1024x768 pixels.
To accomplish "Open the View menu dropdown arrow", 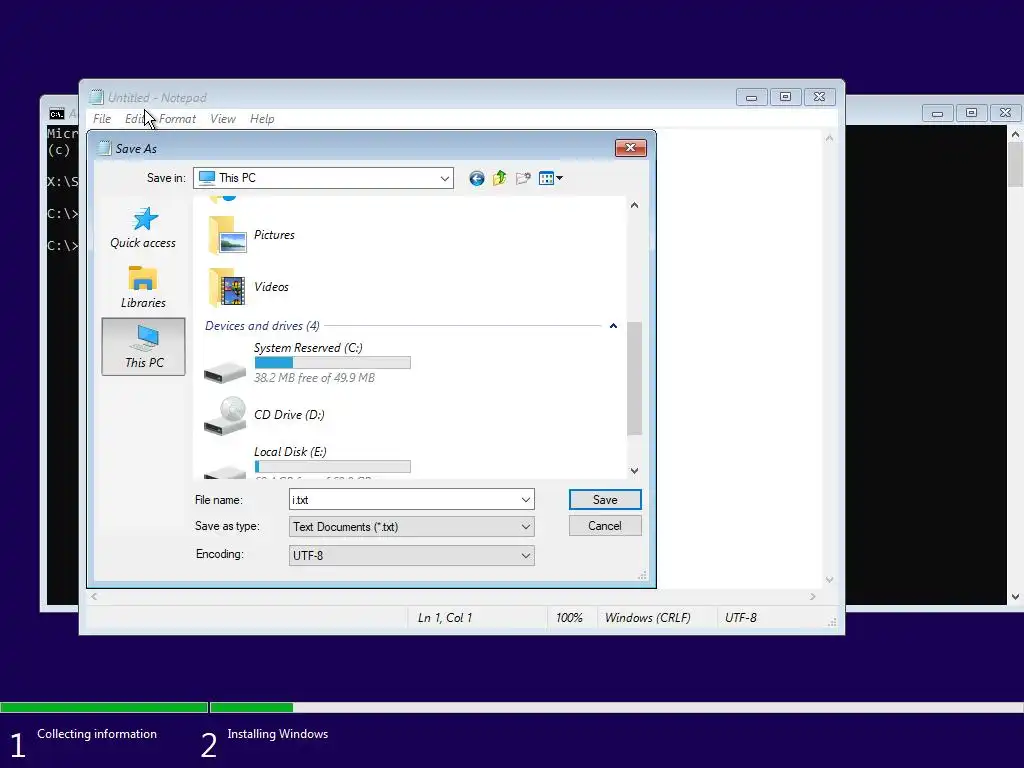I will point(560,178).
